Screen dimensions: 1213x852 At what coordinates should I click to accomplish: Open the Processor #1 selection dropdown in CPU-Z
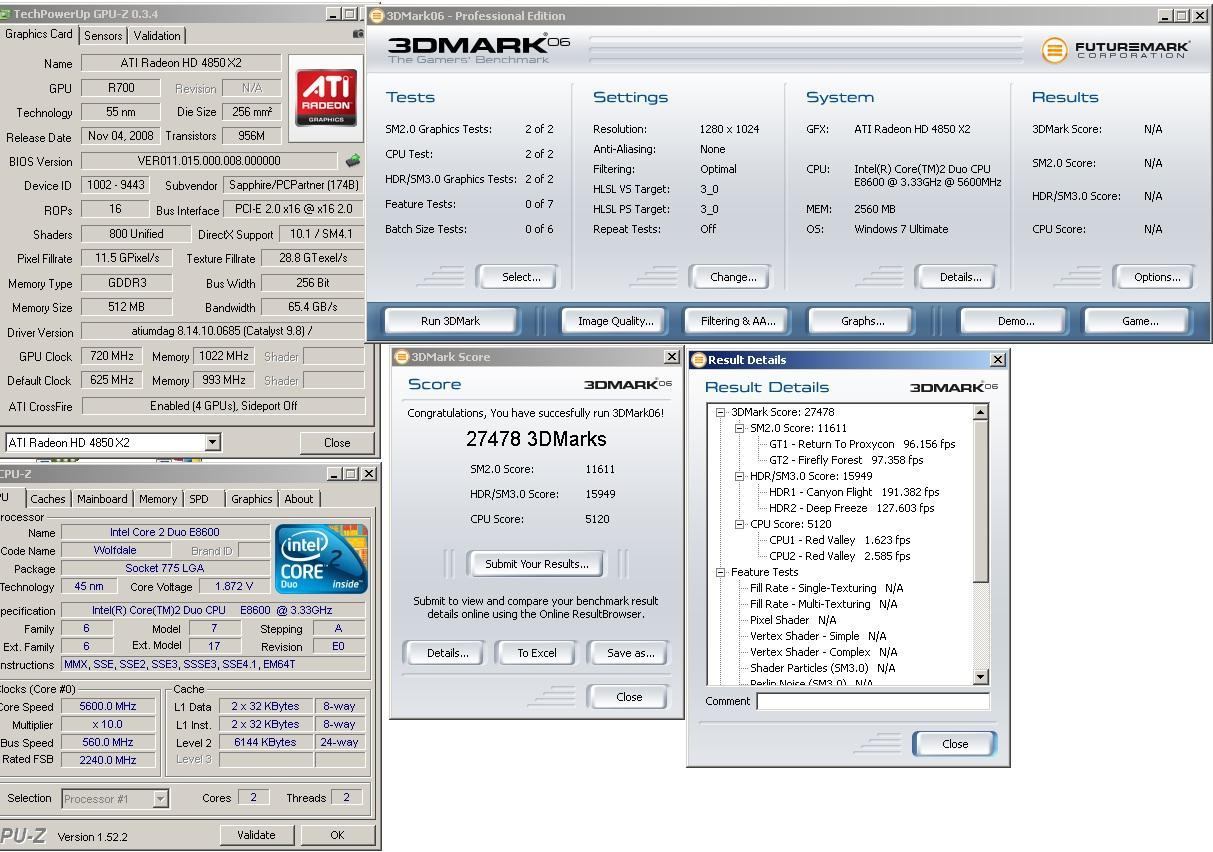(x=160, y=798)
